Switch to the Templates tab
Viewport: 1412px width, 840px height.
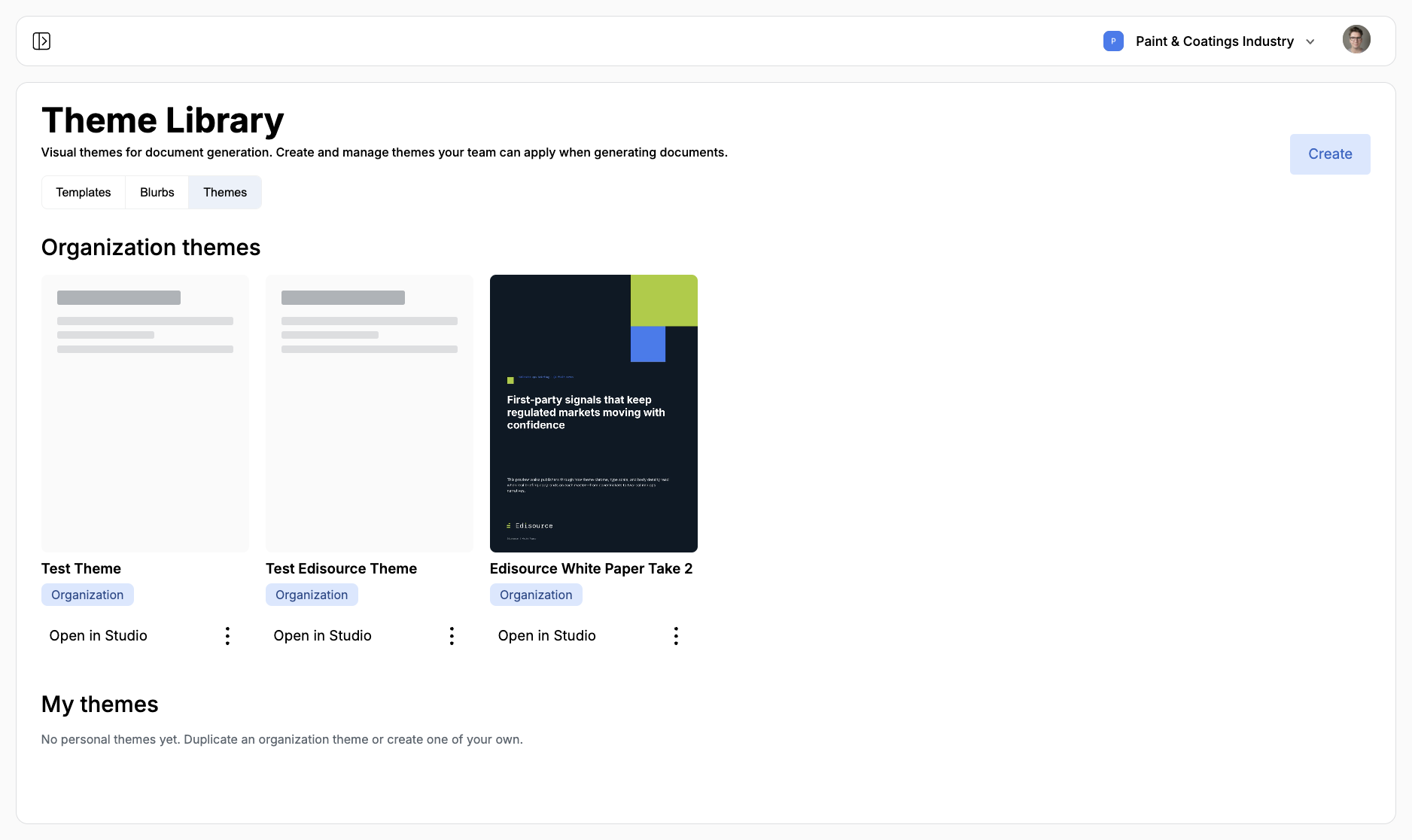(84, 192)
